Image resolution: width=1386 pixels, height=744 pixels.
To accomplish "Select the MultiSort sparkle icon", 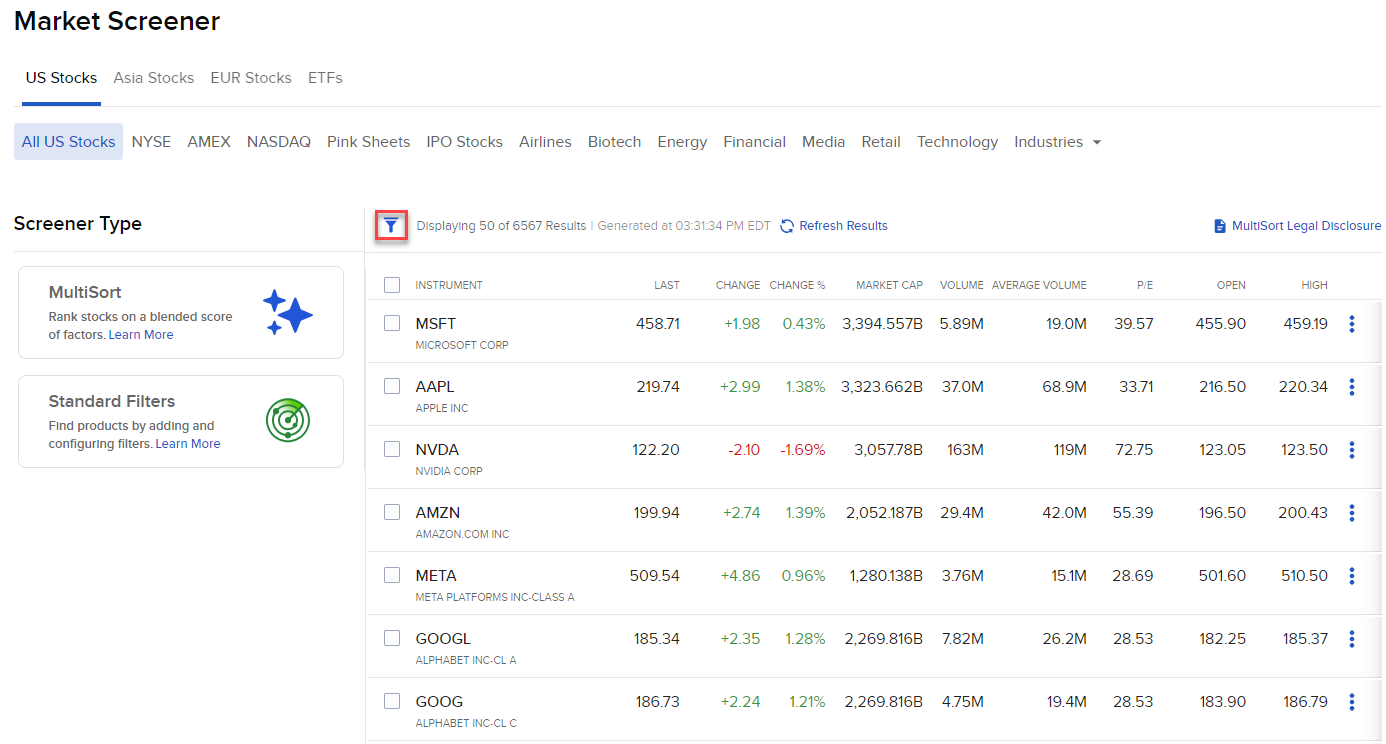I will pos(288,311).
